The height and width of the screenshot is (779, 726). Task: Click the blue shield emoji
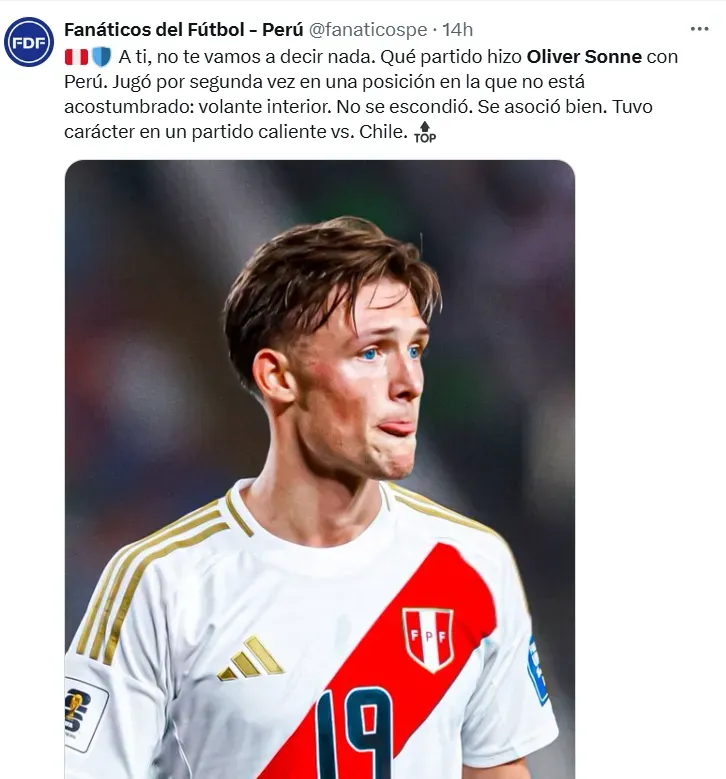point(102,57)
